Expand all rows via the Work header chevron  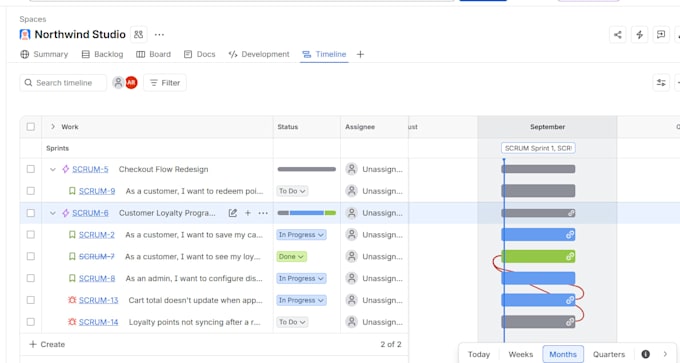pos(52,127)
